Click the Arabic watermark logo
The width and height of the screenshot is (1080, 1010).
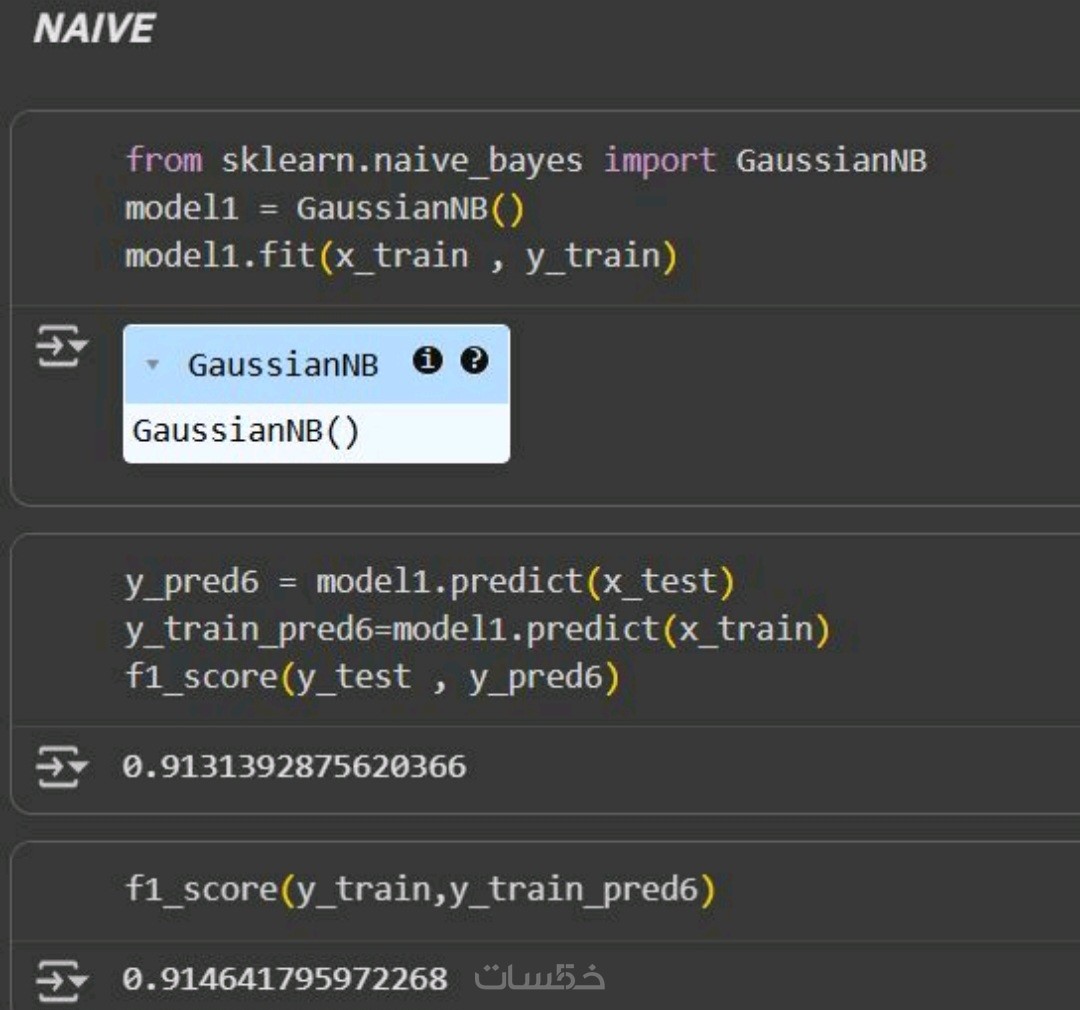point(540,976)
